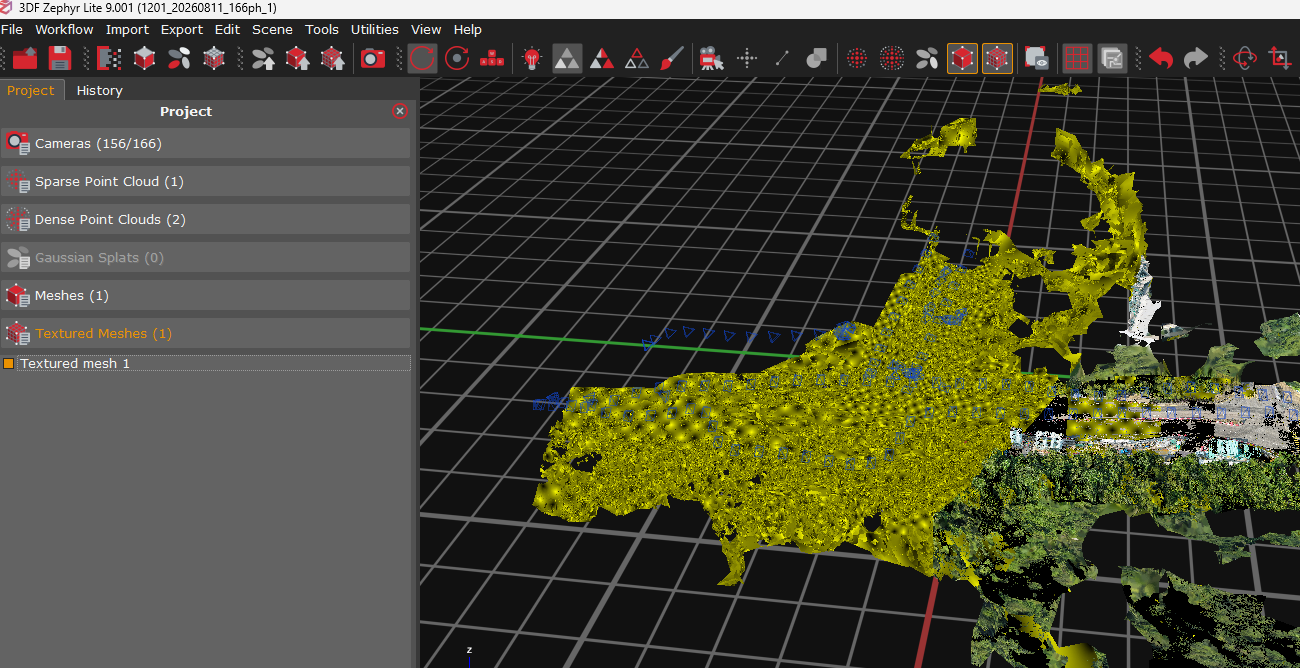Open the Utilities menu
The image size is (1300, 668).
coord(375,29)
